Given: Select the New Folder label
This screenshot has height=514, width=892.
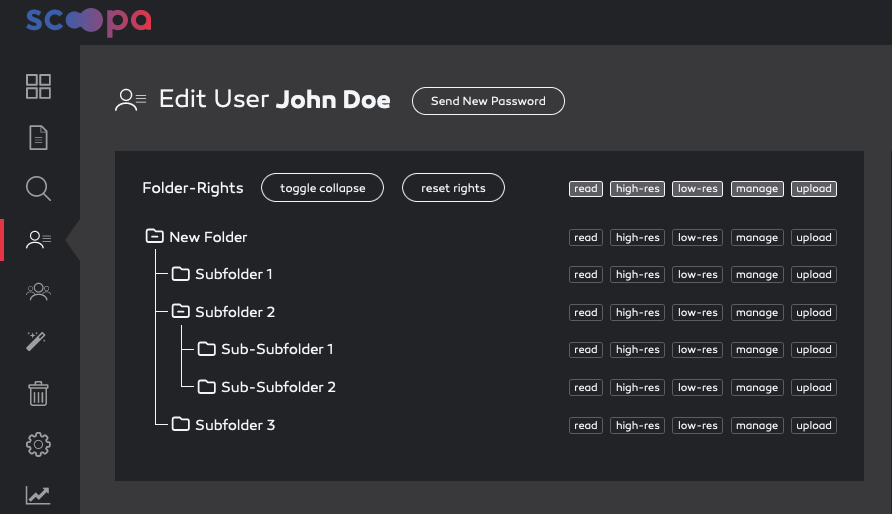Looking at the screenshot, I should tap(208, 237).
